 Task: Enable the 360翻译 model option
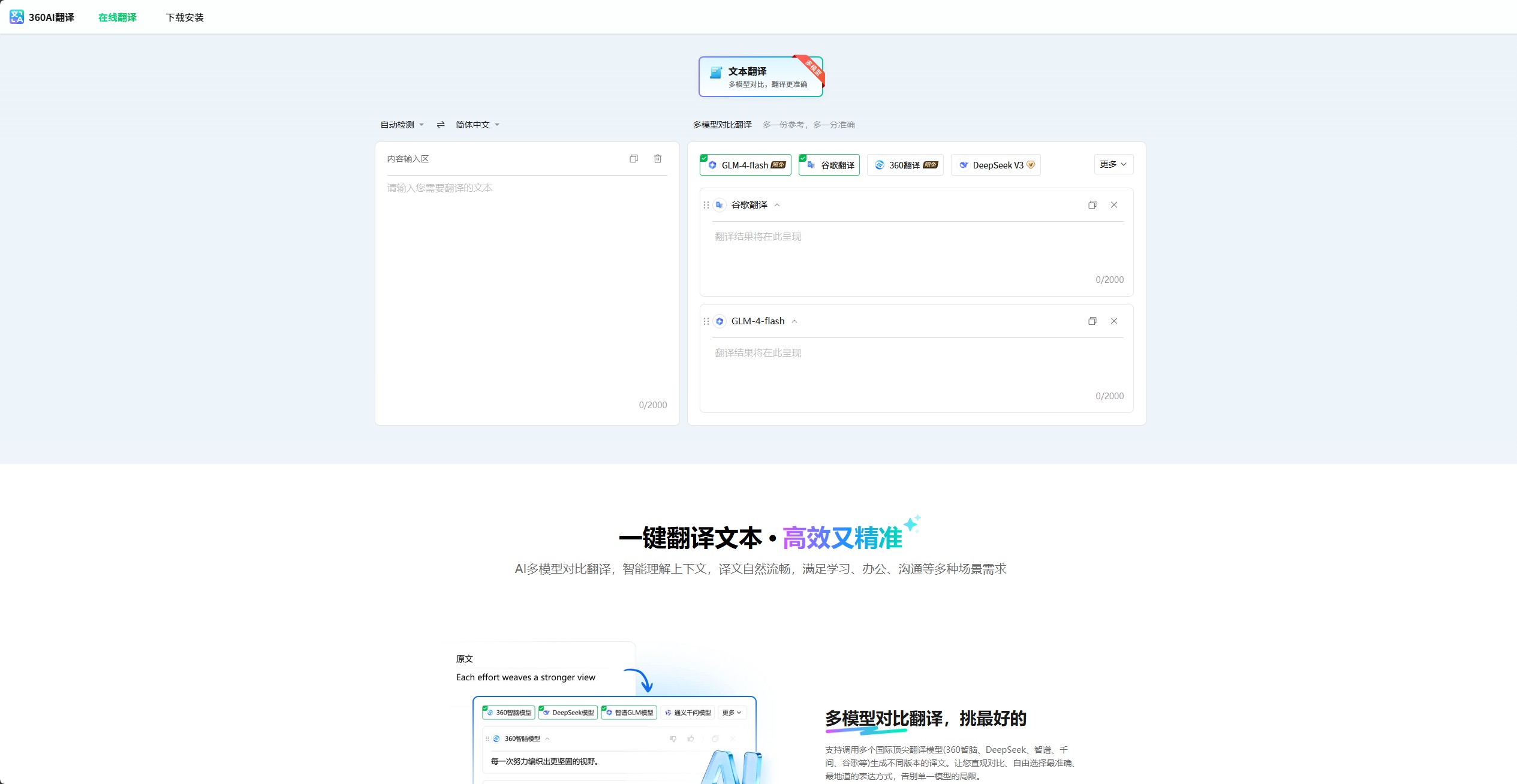click(905, 165)
